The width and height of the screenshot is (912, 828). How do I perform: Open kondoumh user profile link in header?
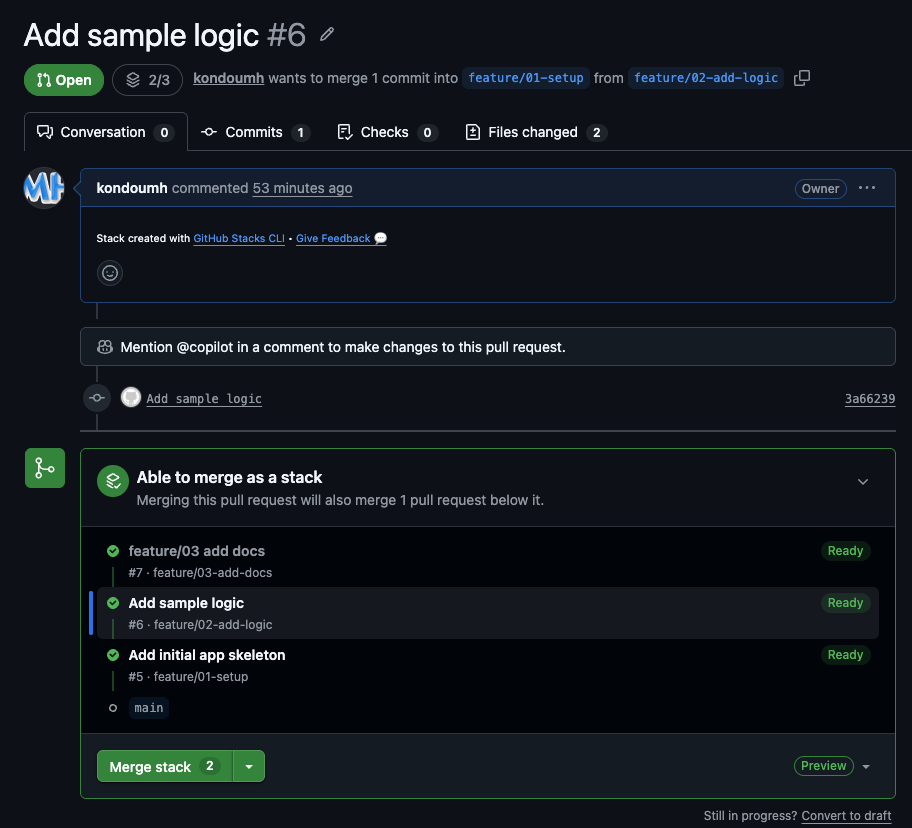(x=229, y=78)
